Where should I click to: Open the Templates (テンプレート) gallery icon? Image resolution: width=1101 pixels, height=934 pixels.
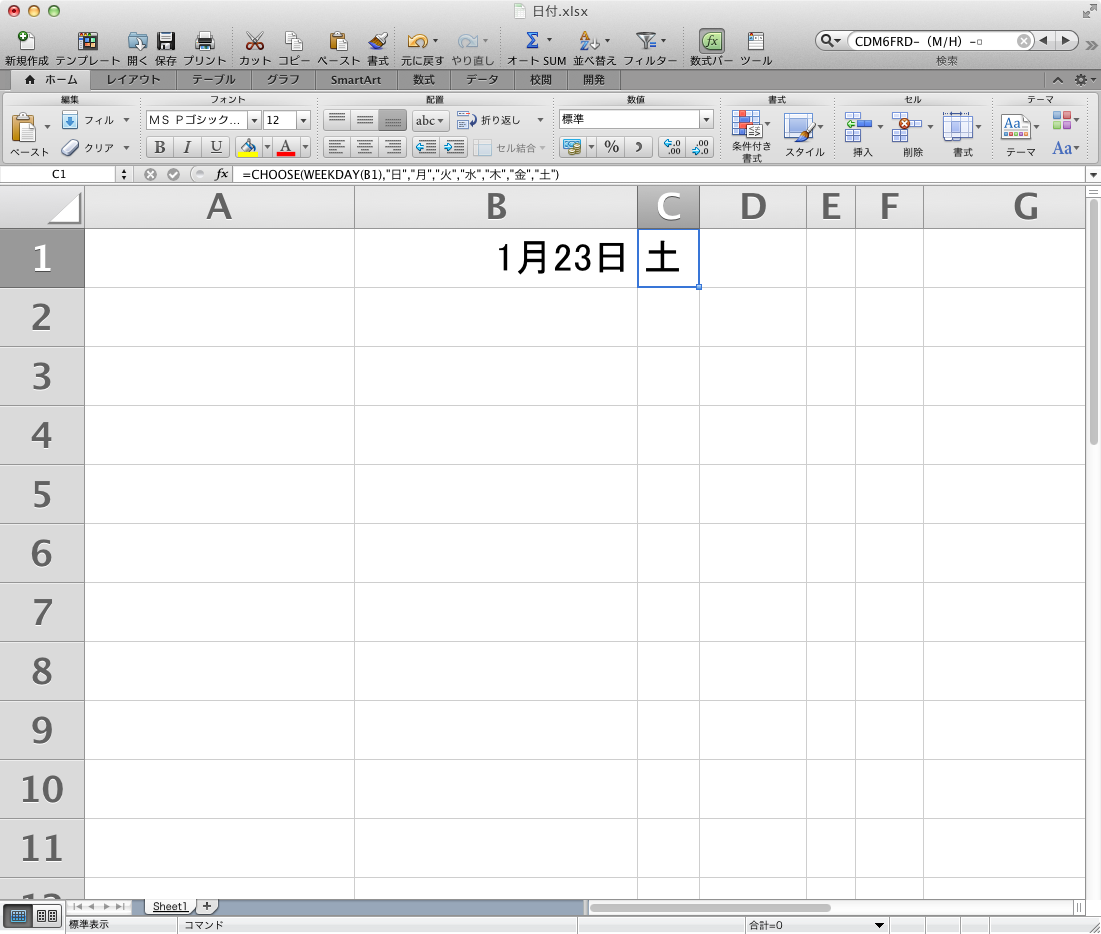click(x=88, y=42)
